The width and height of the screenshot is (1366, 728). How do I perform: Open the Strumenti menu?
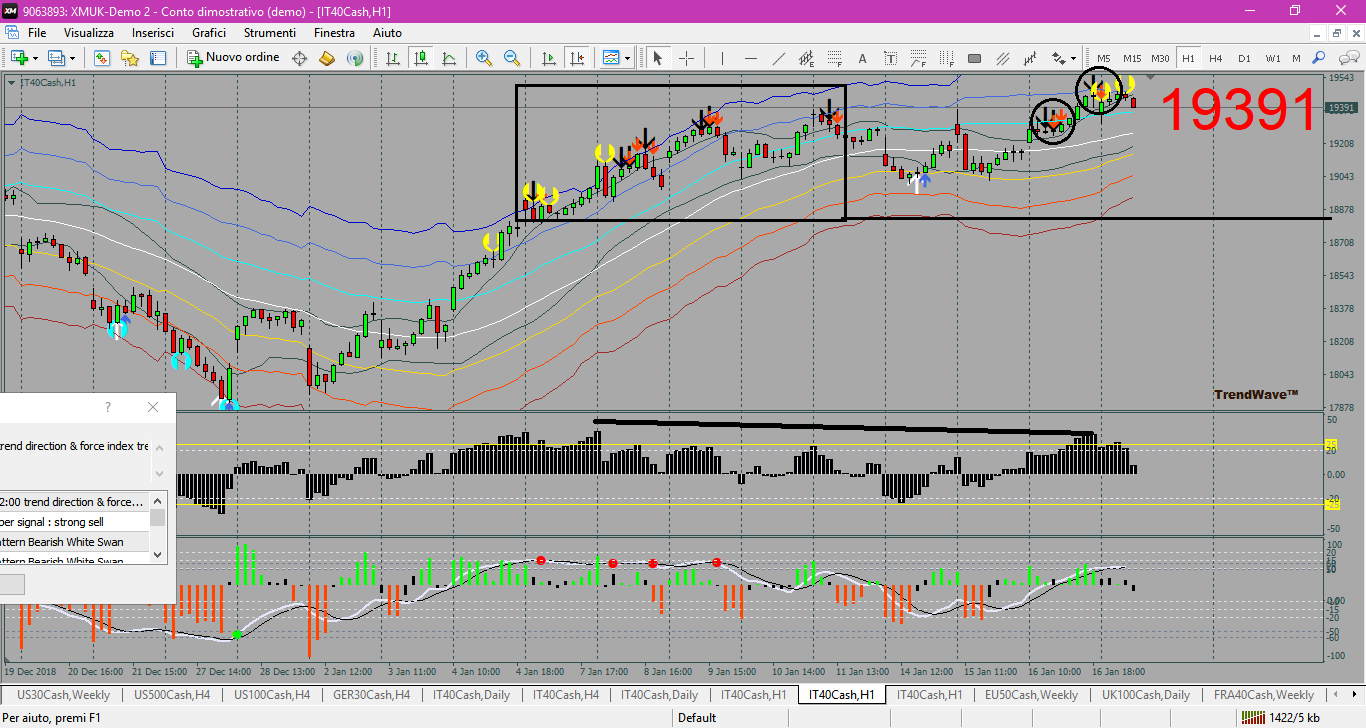point(269,32)
